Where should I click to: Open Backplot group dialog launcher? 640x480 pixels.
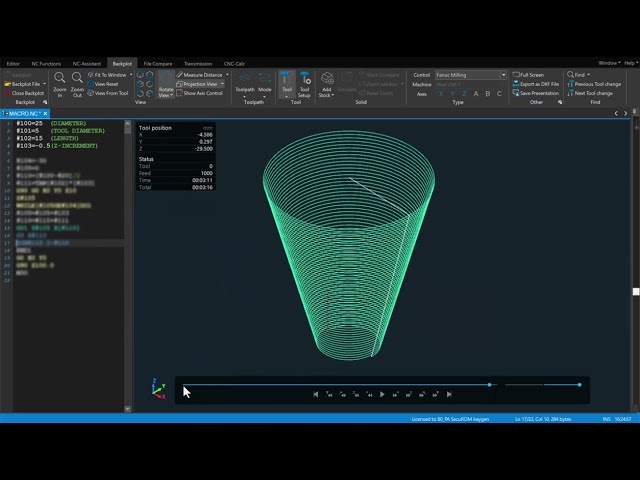tap(45, 102)
